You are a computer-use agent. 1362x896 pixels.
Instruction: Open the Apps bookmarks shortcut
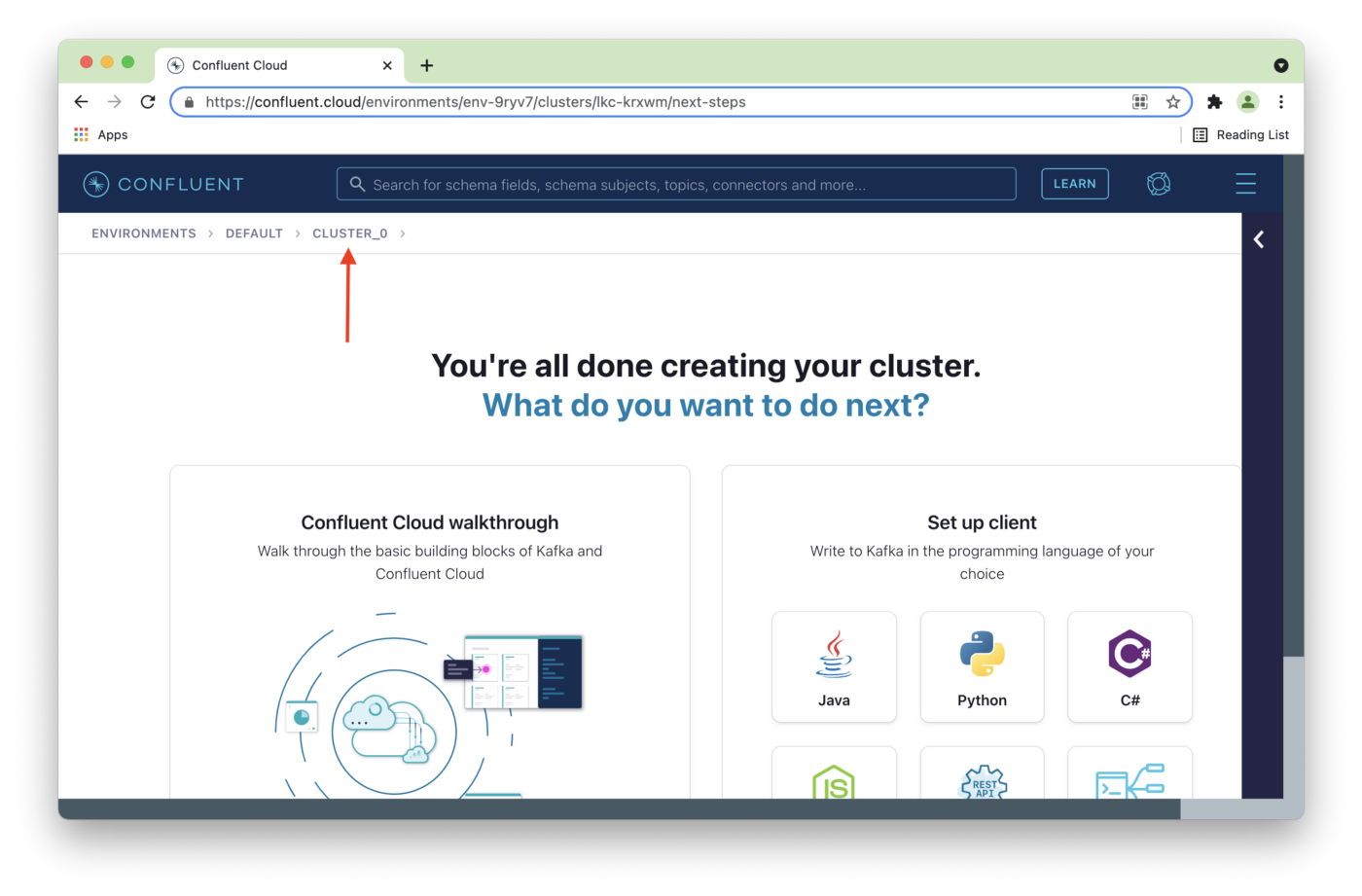tap(101, 135)
